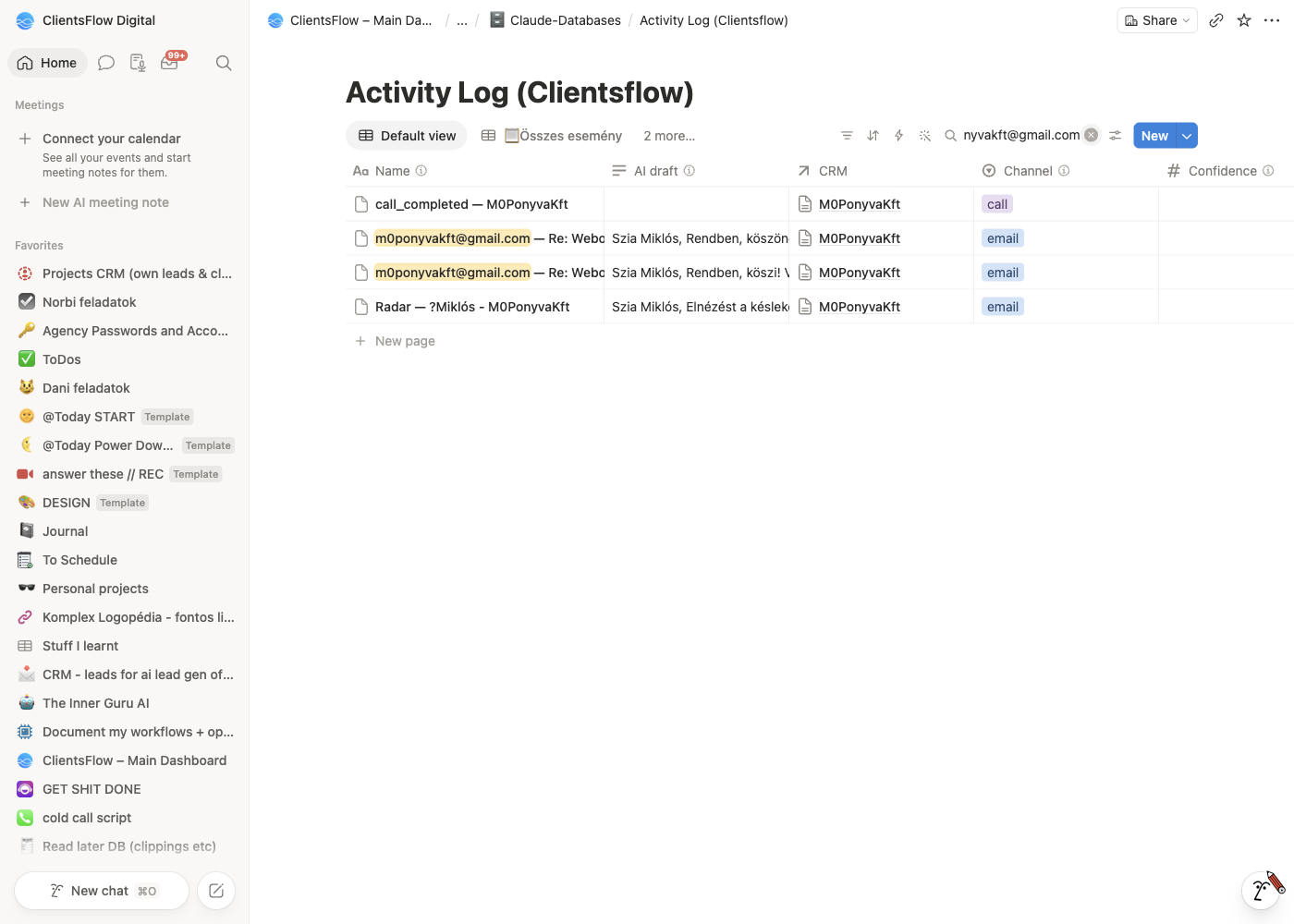Open the Claude-Databases breadcrumb
This screenshot has height=924, width=1294.
coord(555,20)
